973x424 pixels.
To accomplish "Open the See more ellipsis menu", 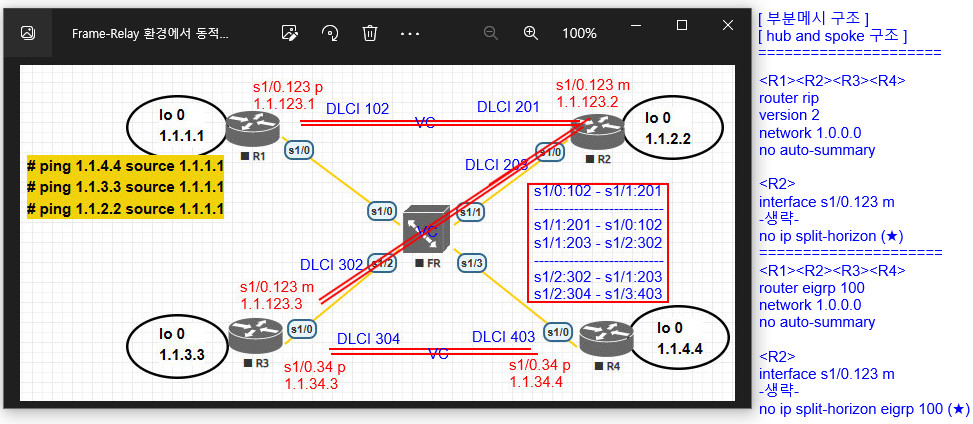I will tap(410, 34).
